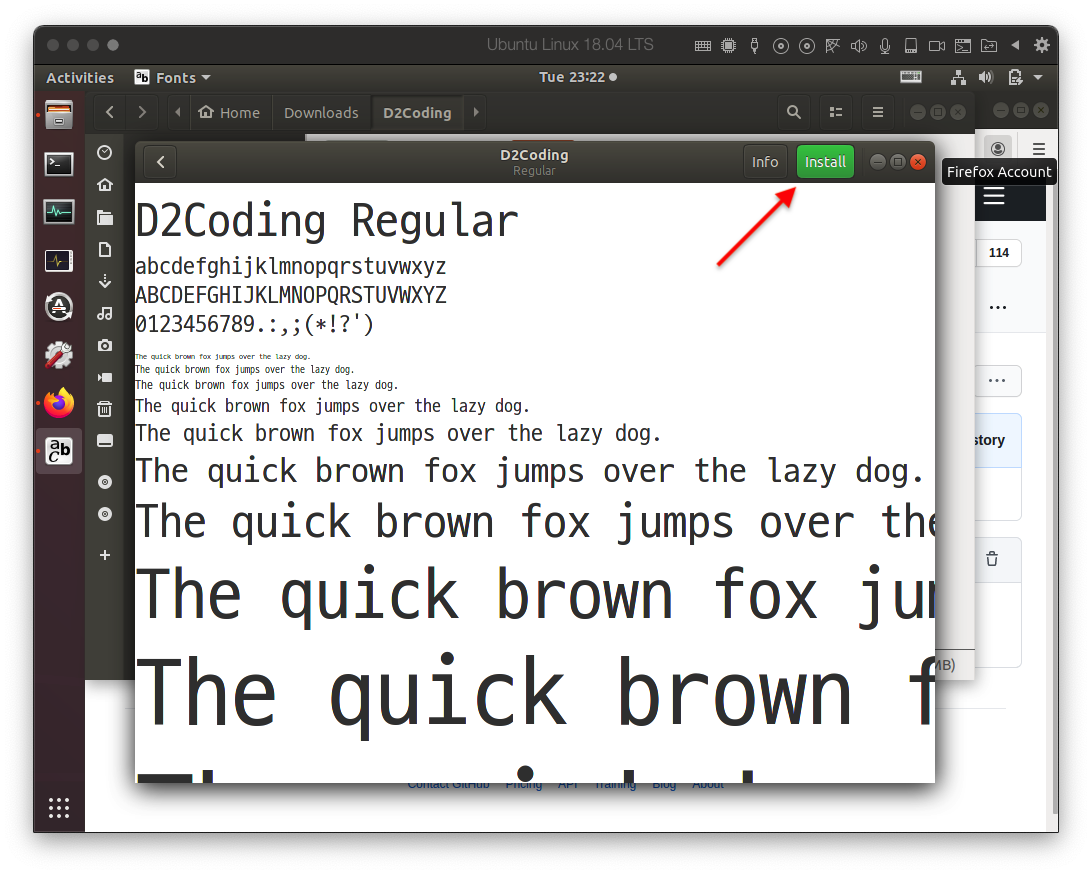
Task: Open the Files hamburger menu
Action: tap(878, 112)
